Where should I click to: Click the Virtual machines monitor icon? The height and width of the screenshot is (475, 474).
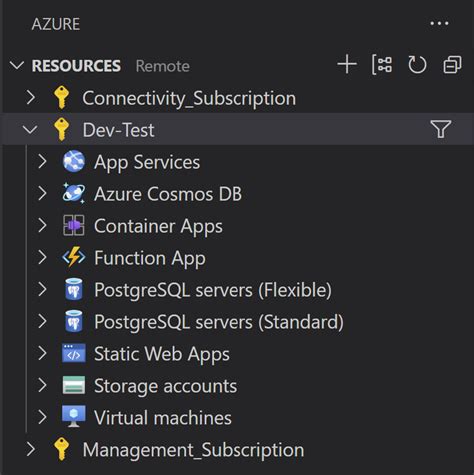tap(74, 417)
